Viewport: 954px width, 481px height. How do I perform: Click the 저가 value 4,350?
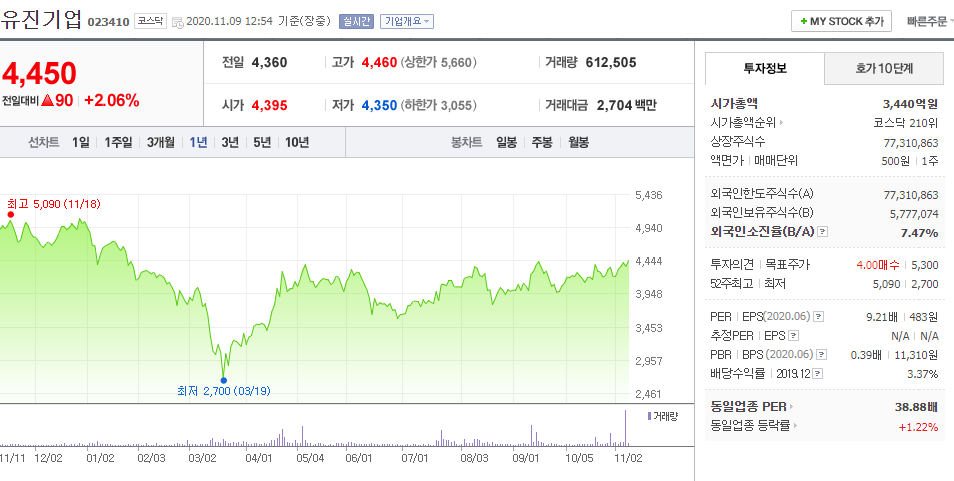click(x=379, y=105)
